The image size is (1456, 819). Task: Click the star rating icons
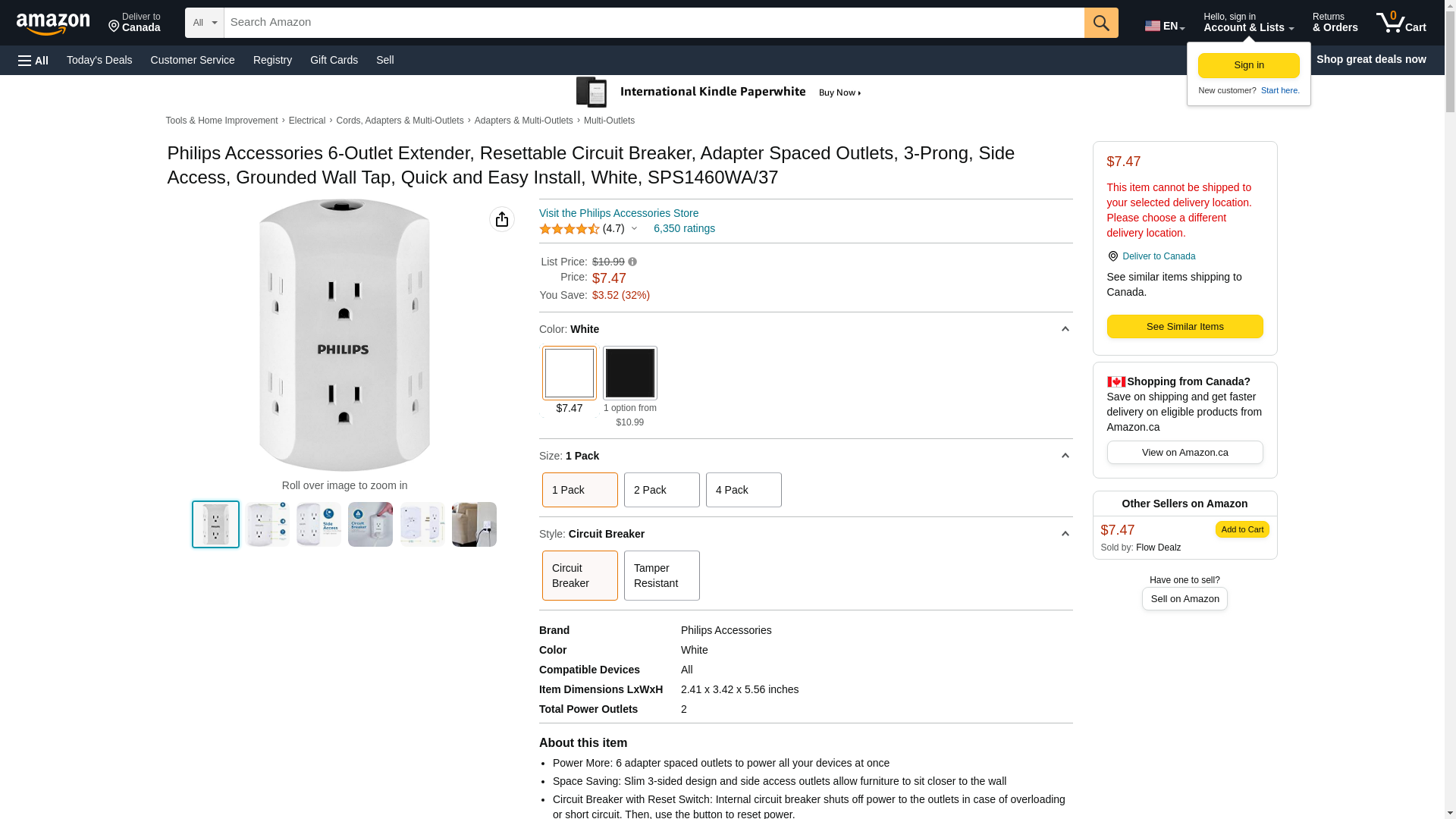[x=570, y=229]
